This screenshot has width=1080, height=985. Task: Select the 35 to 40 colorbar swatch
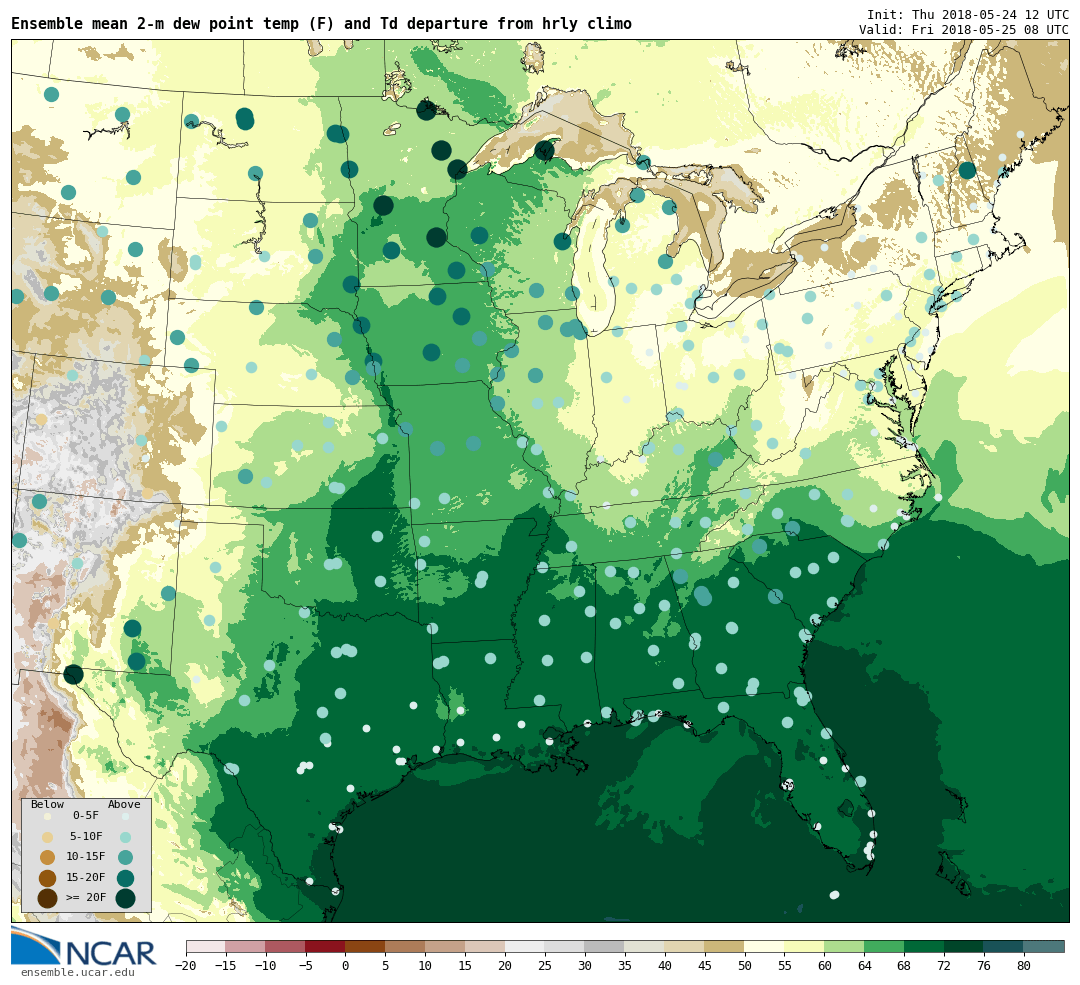coord(645,946)
